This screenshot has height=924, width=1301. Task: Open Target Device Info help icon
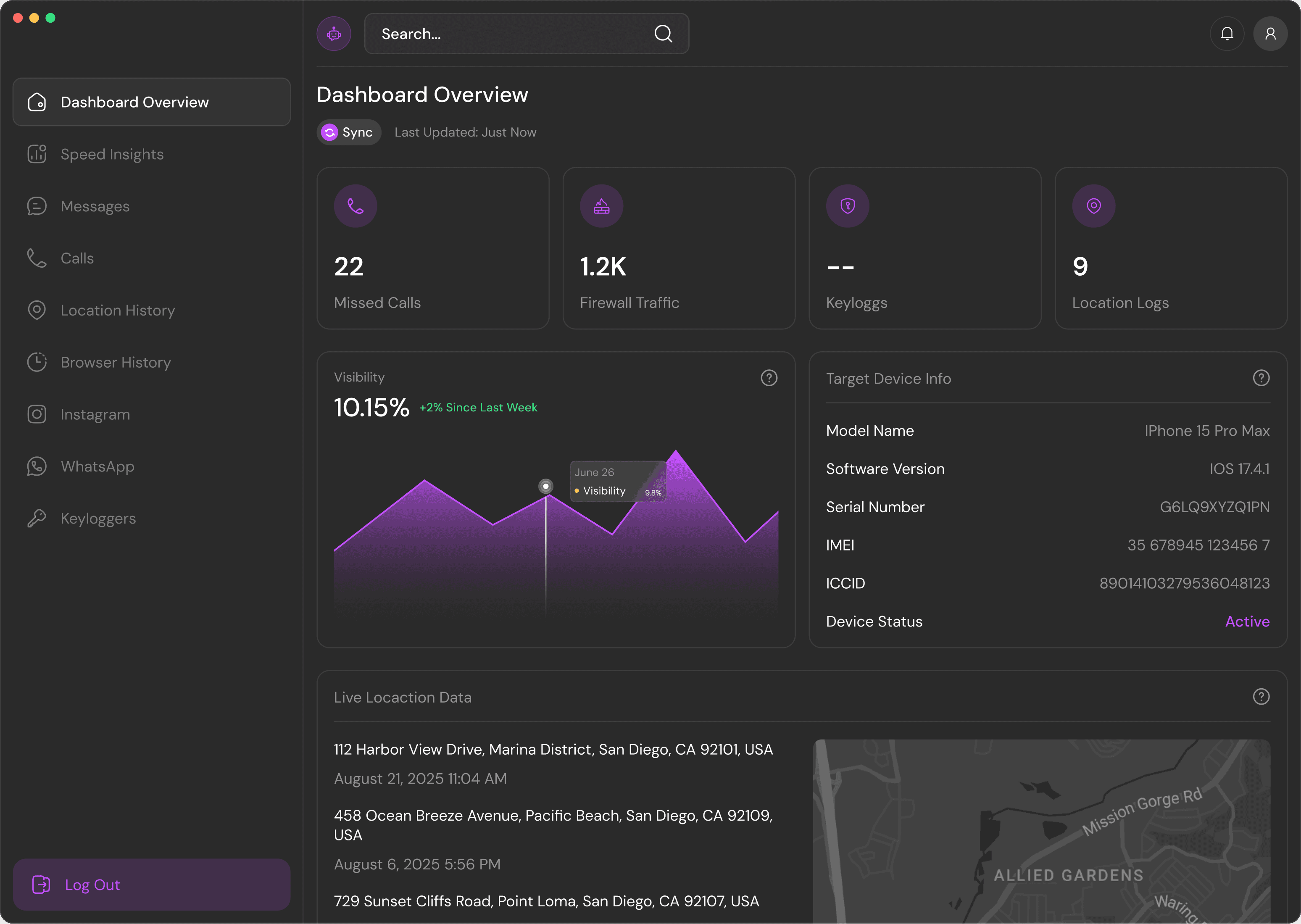coord(1261,378)
